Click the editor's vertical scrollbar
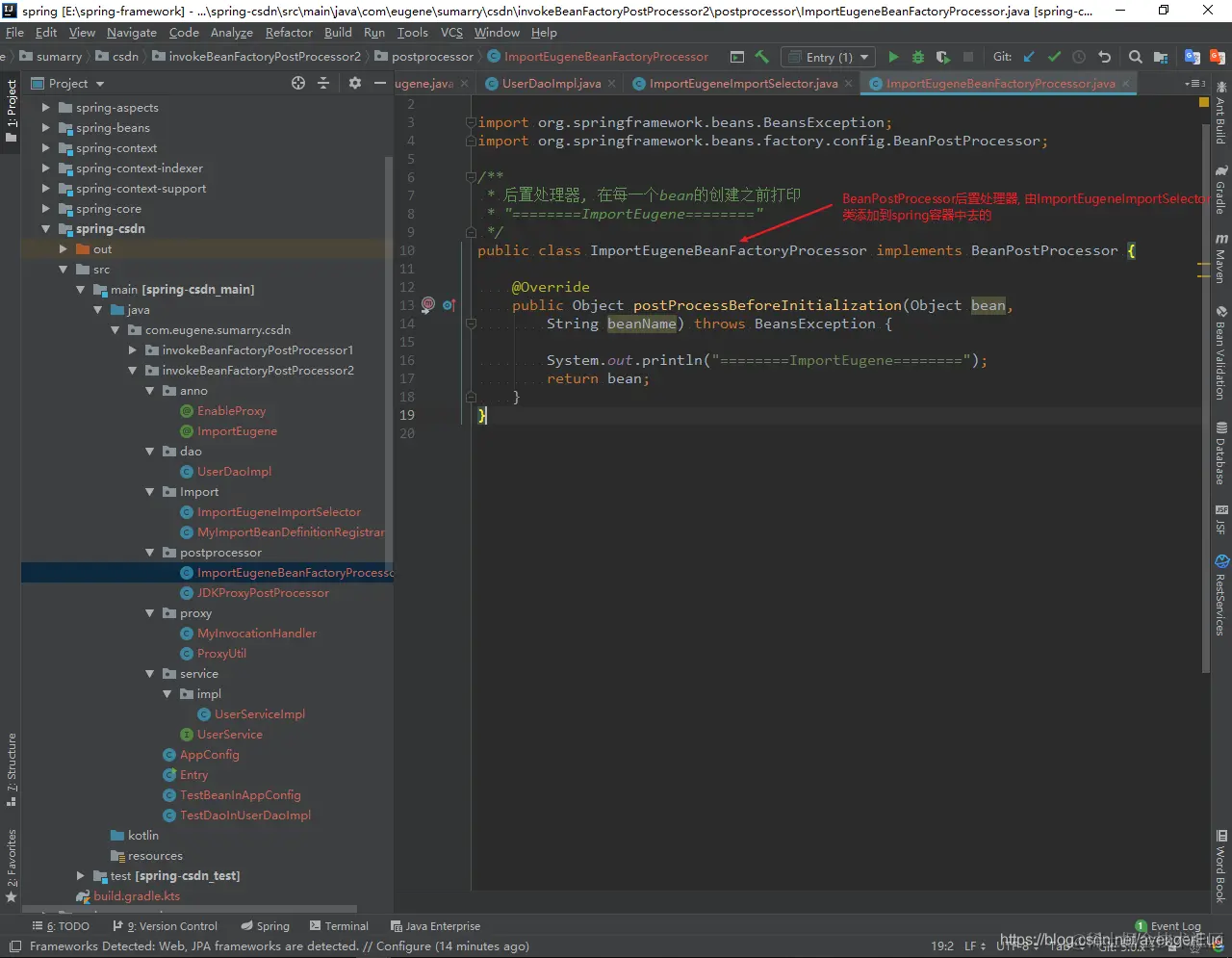Image resolution: width=1232 pixels, height=958 pixels. point(1205,385)
